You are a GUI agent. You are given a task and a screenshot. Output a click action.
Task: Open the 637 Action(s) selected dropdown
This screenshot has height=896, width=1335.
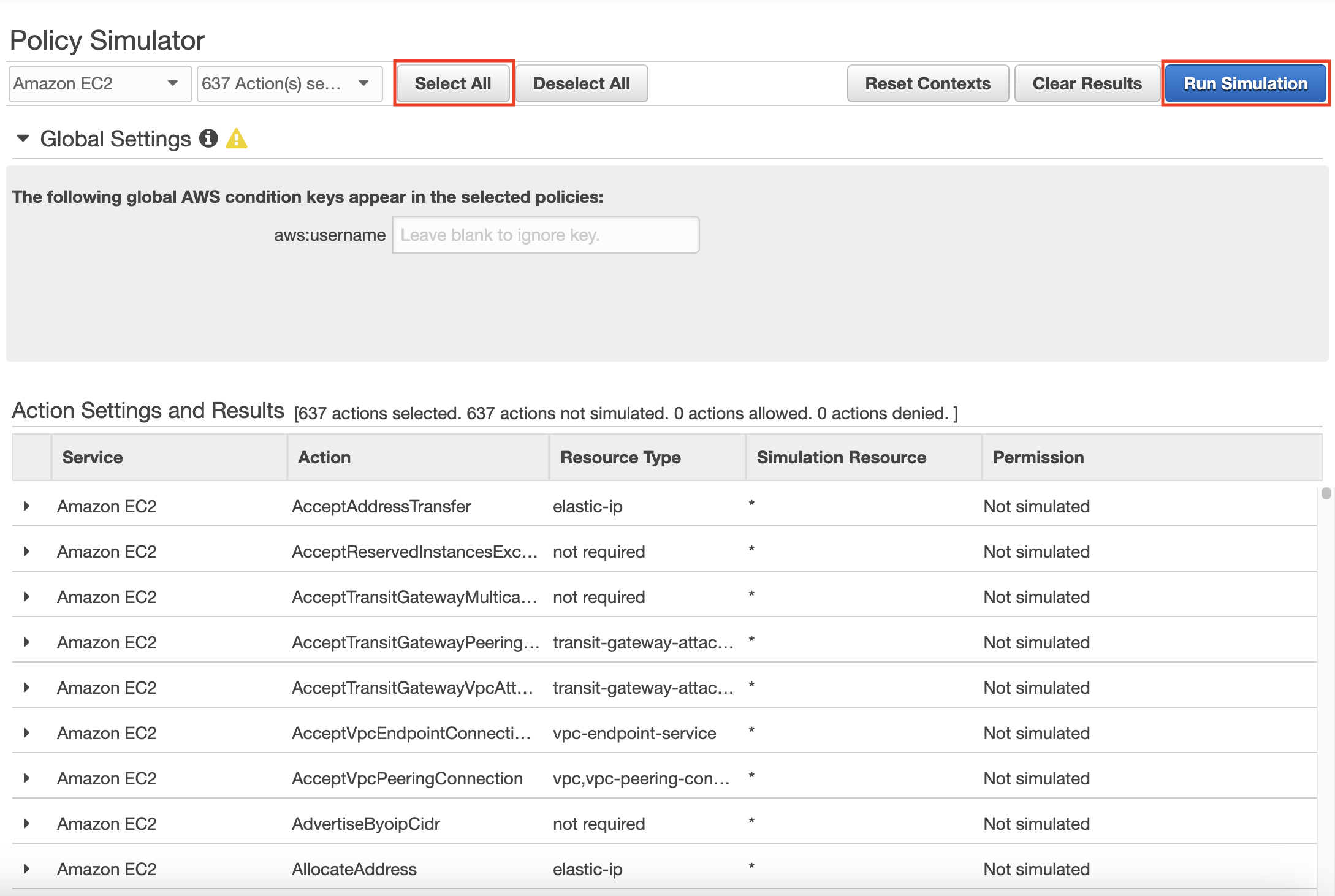(x=289, y=83)
